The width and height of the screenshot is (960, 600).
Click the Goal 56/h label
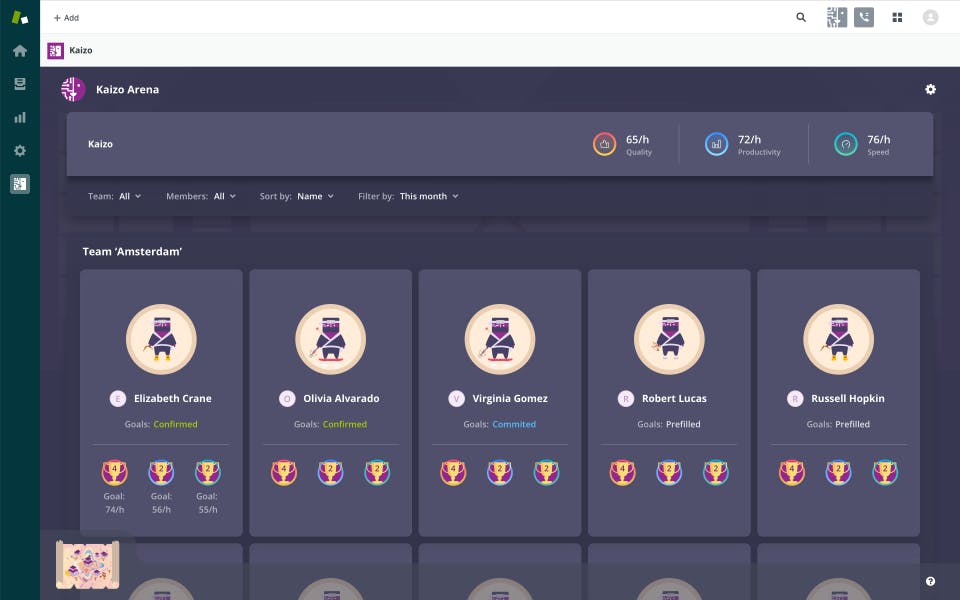(161, 503)
